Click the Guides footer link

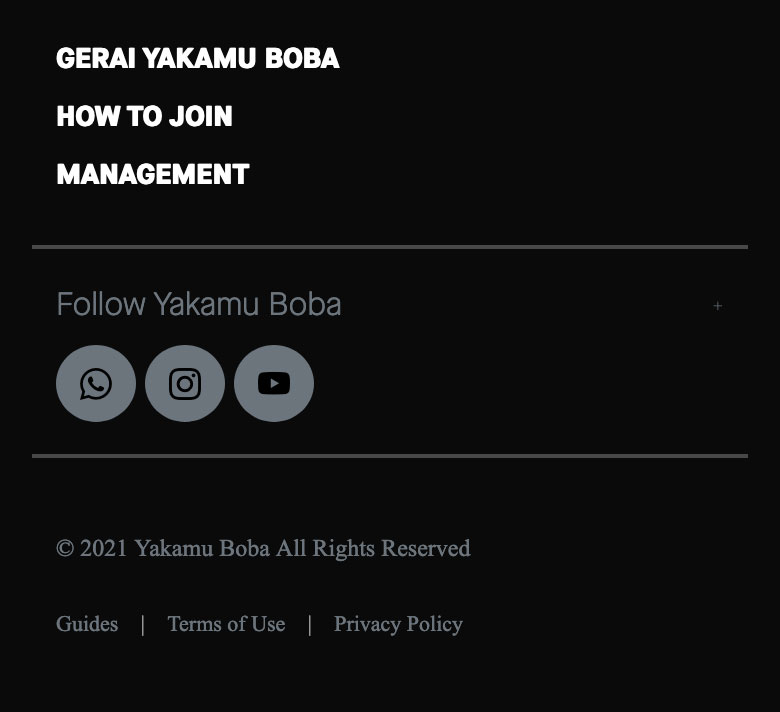tap(87, 624)
